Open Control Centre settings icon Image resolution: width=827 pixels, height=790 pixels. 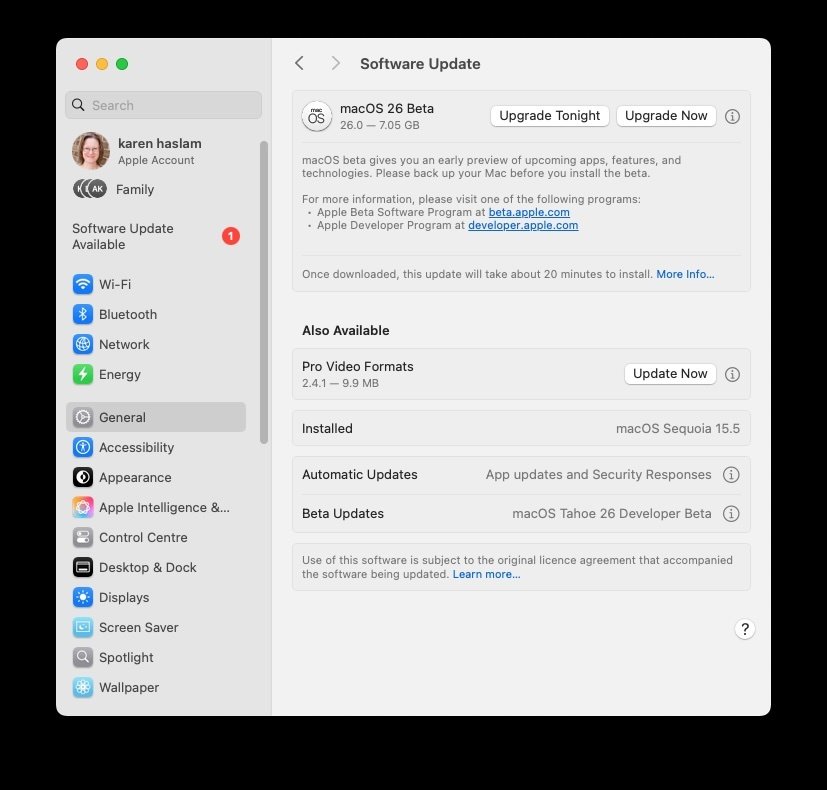[x=83, y=537]
